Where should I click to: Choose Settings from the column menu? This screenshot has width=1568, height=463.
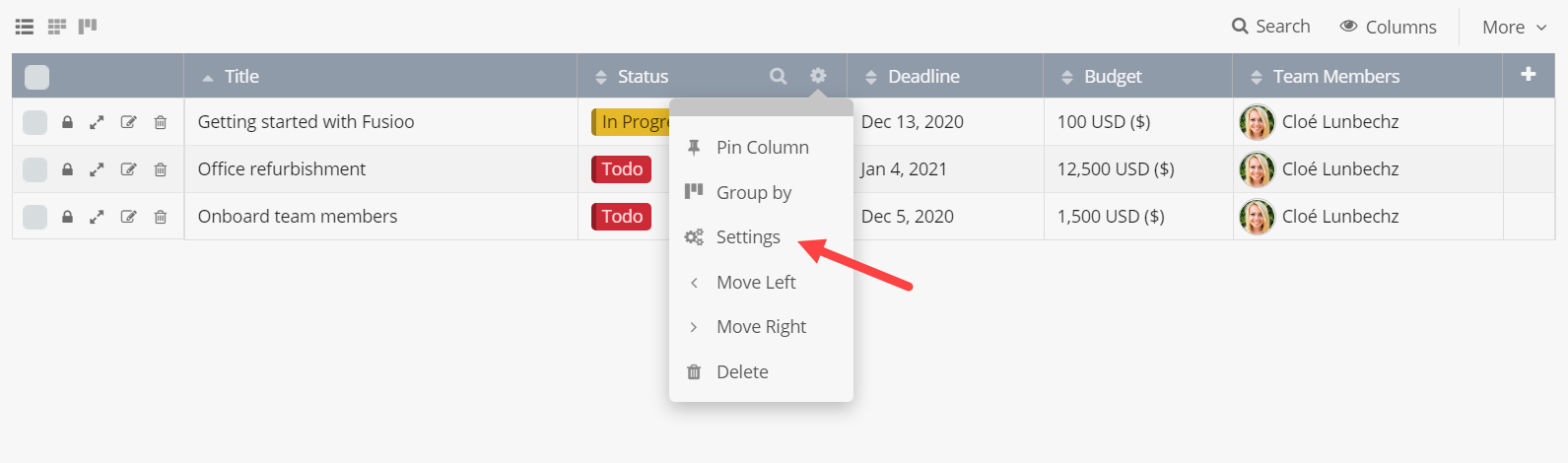747,237
